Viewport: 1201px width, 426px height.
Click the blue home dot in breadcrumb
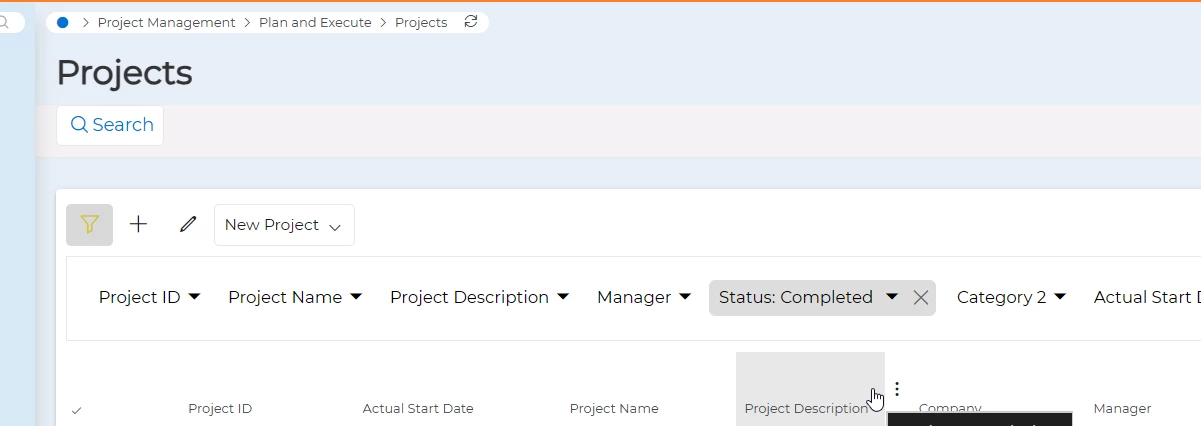pyautogui.click(x=63, y=22)
